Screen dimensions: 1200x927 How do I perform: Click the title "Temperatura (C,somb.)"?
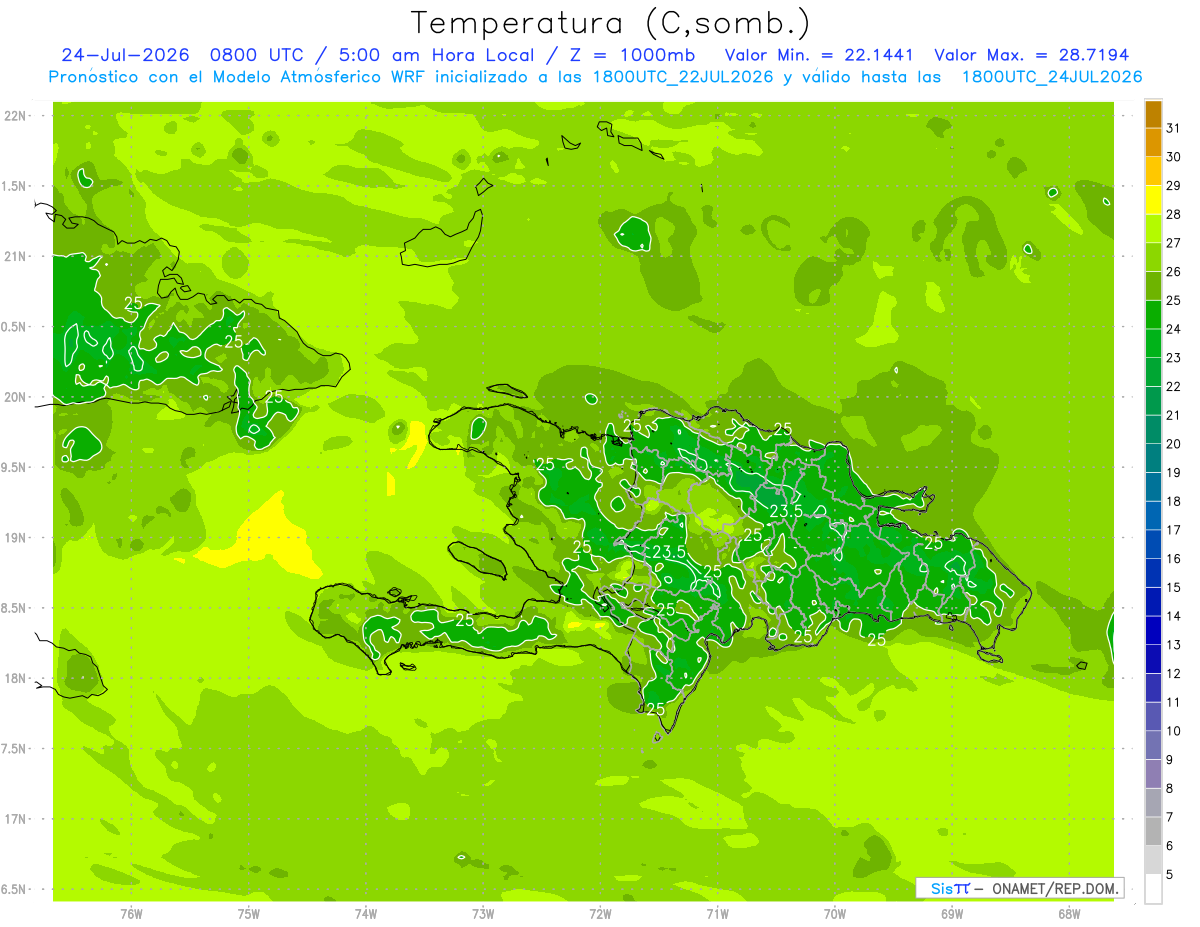click(x=610, y=23)
